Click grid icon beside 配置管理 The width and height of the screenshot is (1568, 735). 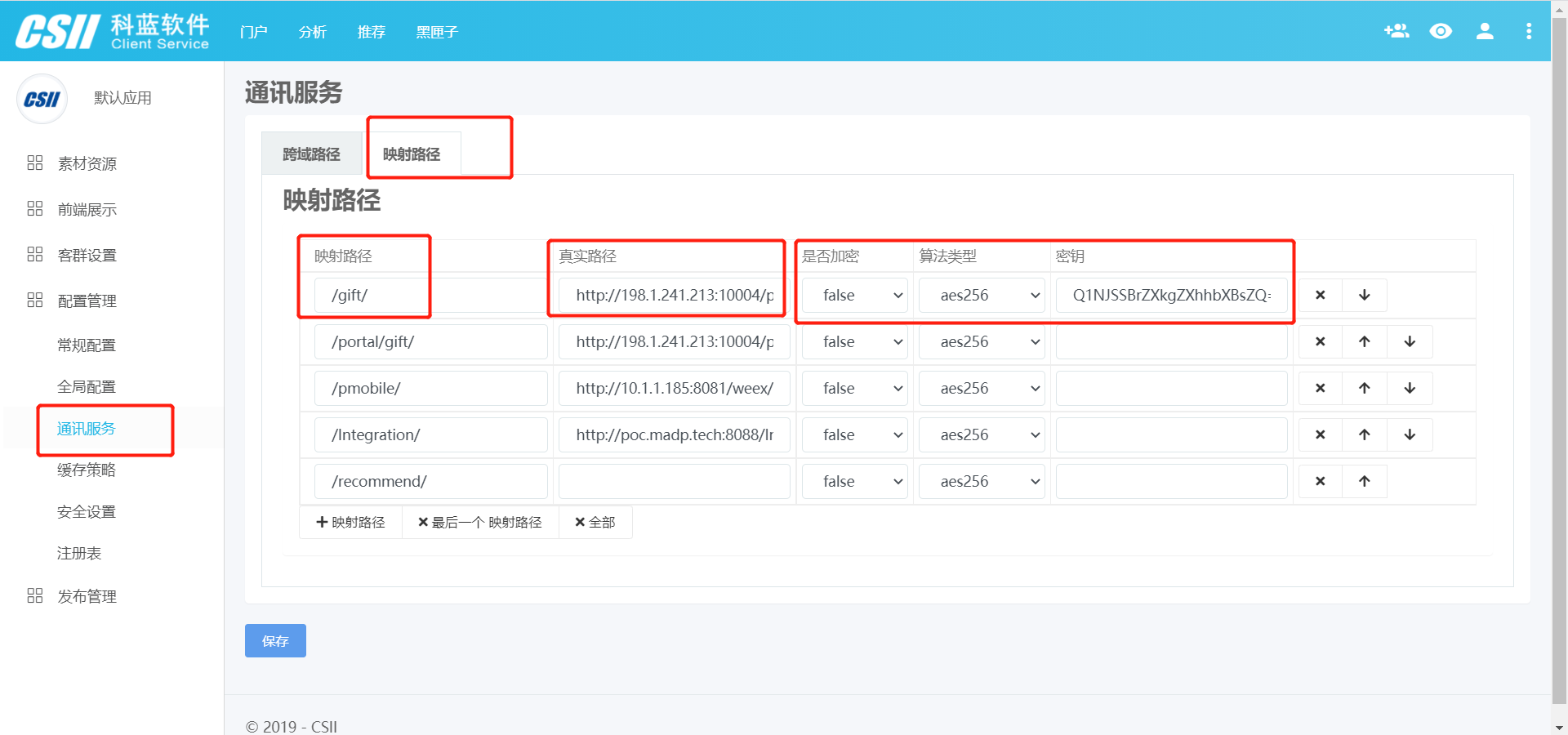click(35, 300)
